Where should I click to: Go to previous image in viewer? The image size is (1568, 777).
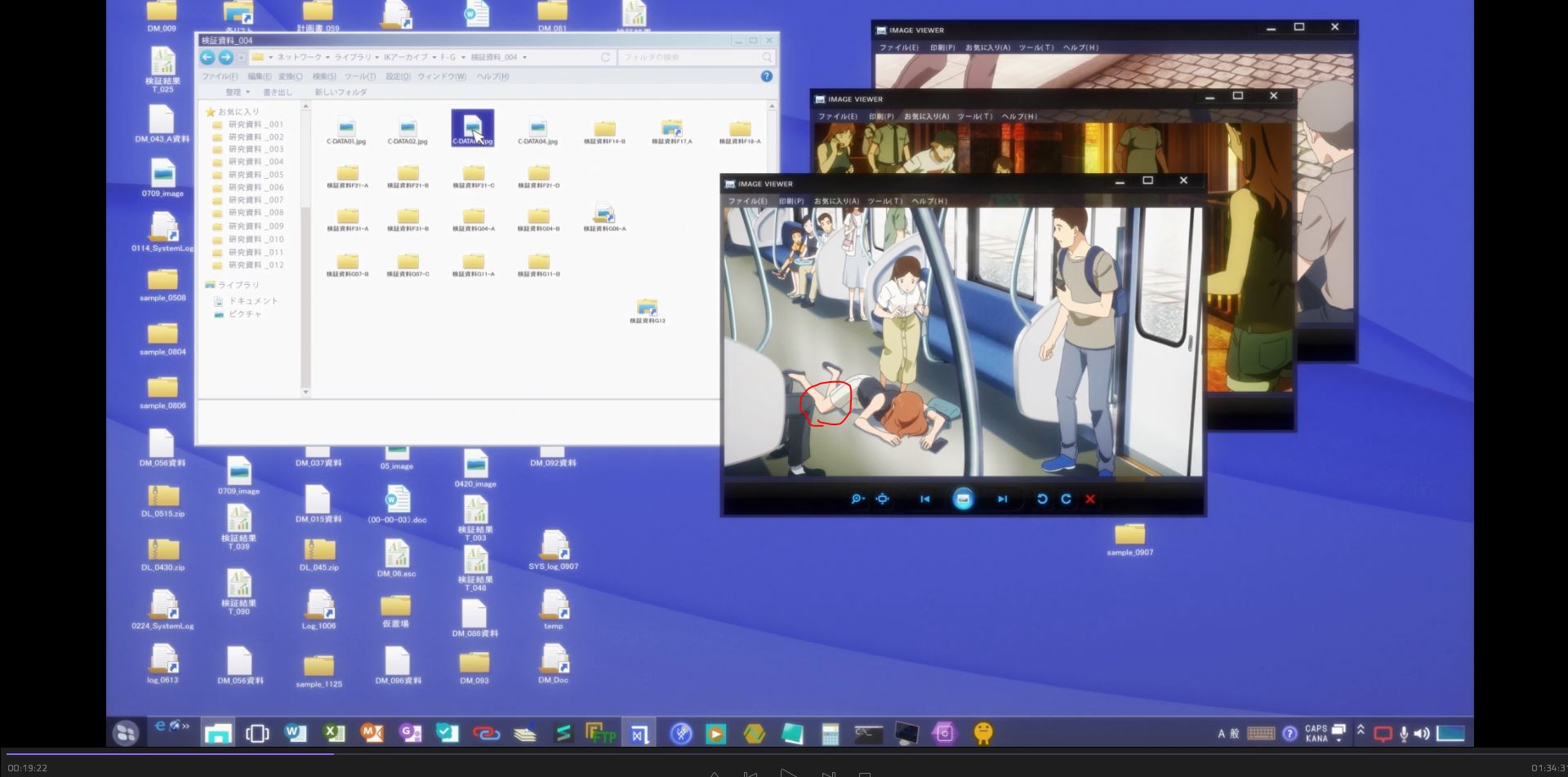coord(924,499)
